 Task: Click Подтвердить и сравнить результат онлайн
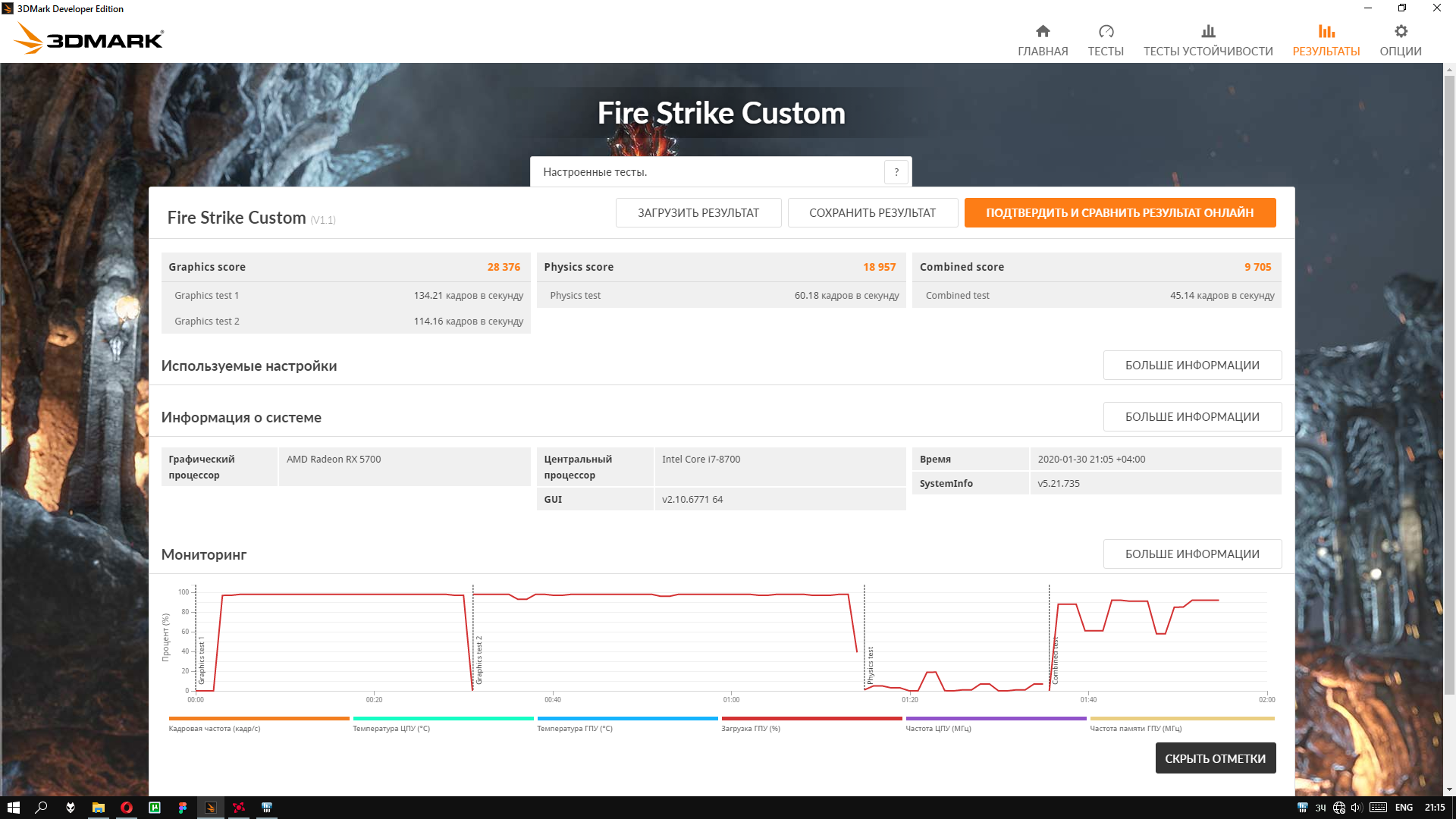coord(1119,213)
